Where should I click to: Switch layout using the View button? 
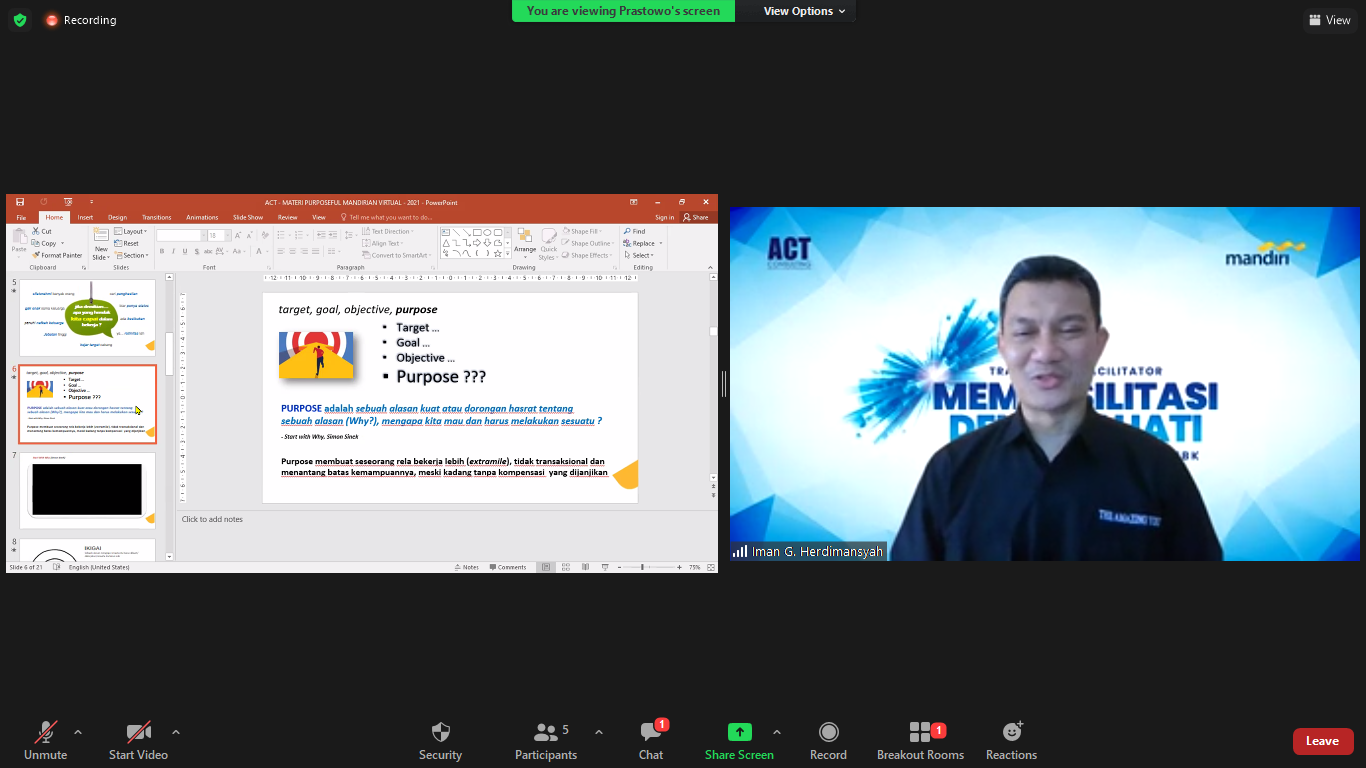tap(1329, 20)
